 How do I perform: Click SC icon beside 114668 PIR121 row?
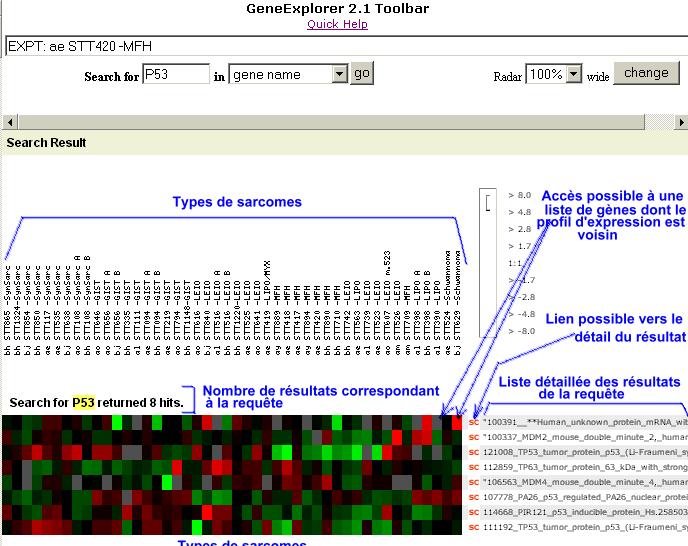click(473, 512)
